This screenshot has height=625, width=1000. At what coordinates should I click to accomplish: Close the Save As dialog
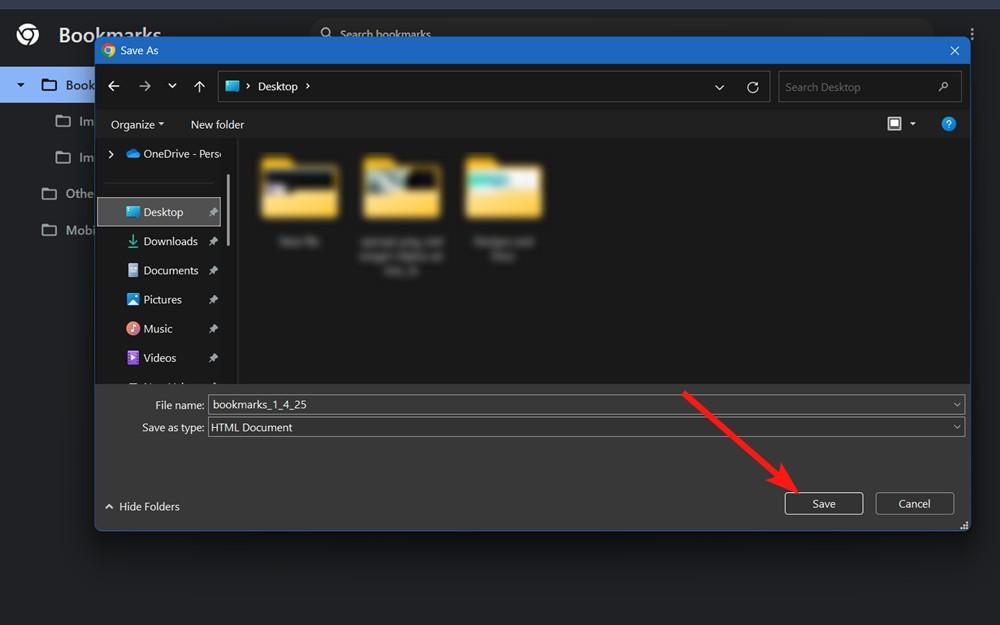[x=954, y=50]
